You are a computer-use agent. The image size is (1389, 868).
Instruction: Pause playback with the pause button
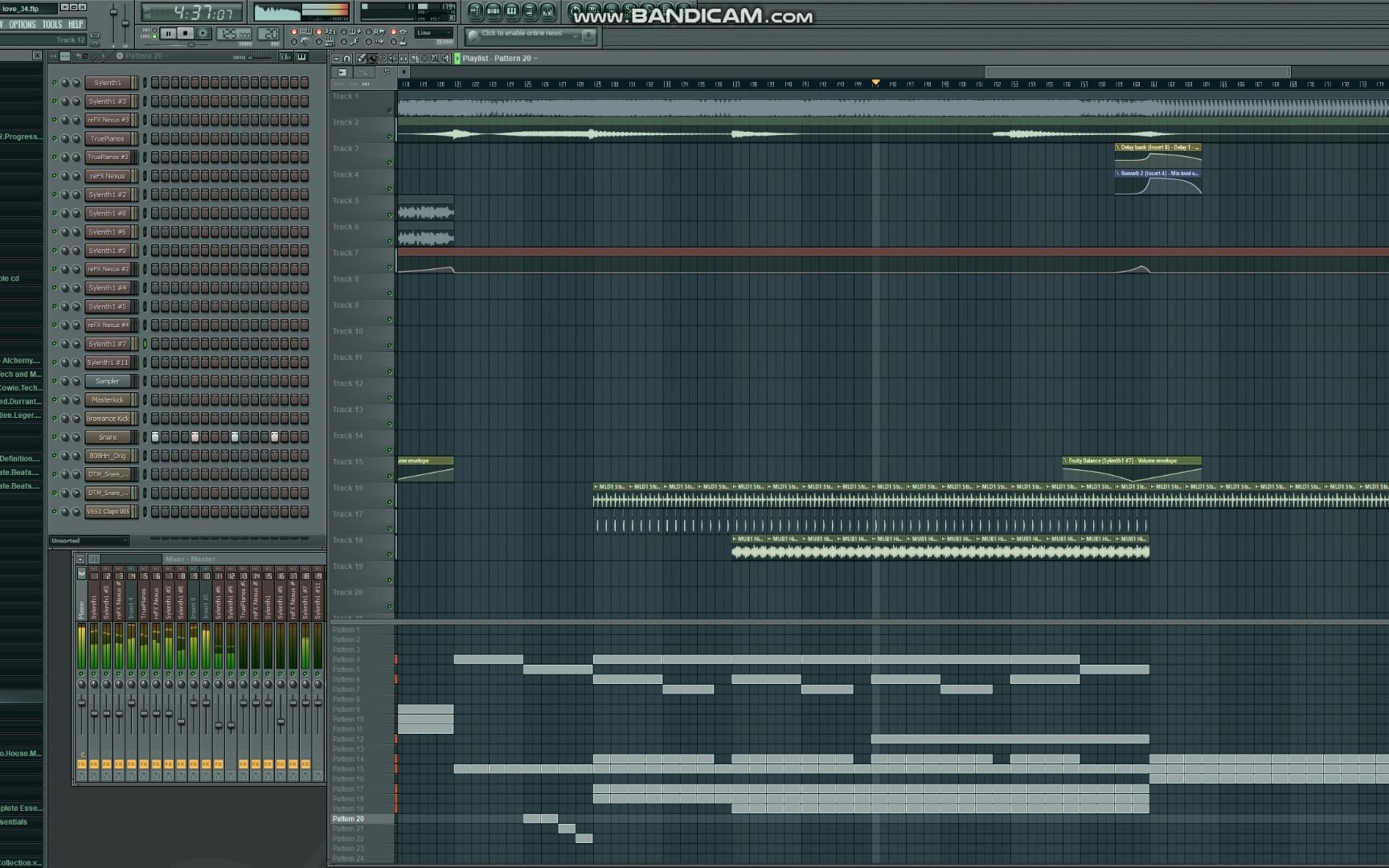(x=168, y=34)
